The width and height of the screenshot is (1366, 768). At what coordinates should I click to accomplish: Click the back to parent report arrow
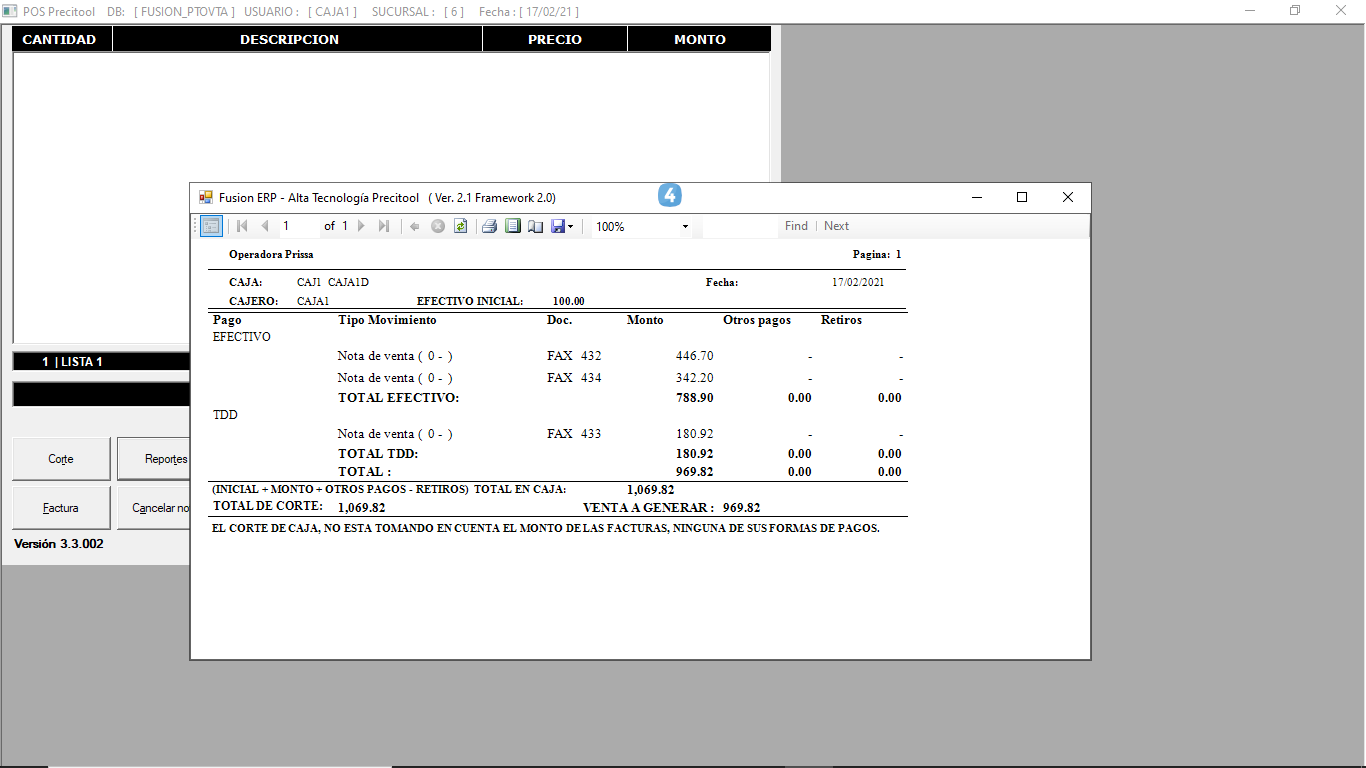pos(415,226)
